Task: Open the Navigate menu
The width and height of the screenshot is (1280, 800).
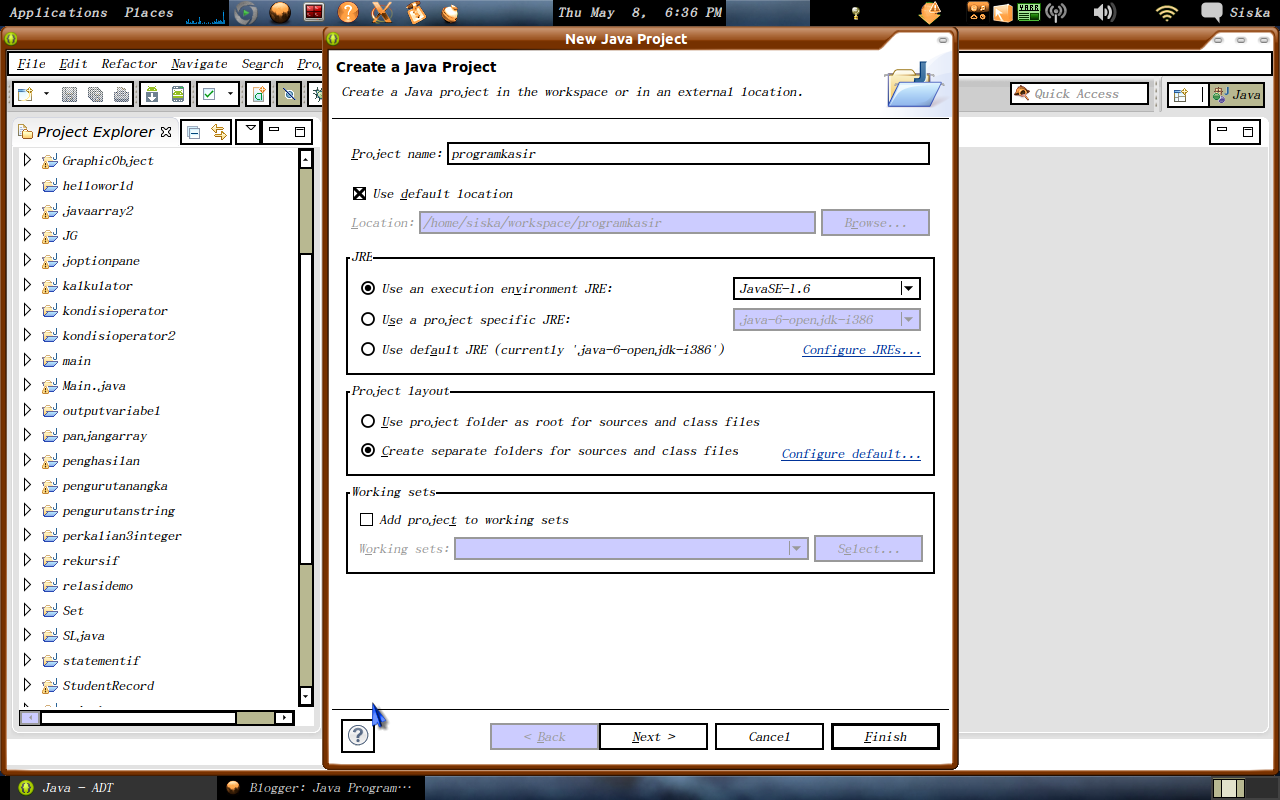Action: pos(198,63)
